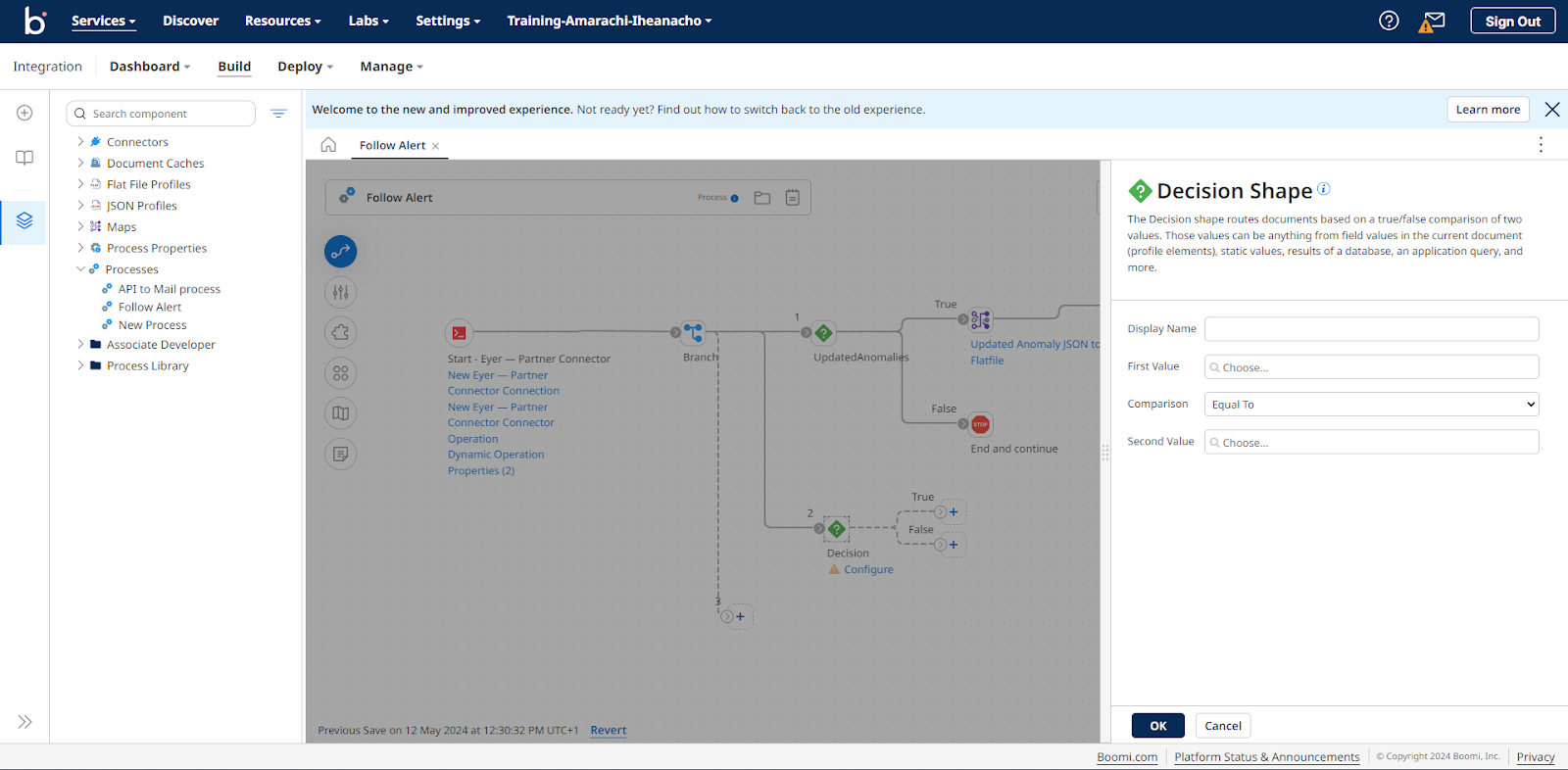Screen dimensions: 1568x770
Task: Expand the Process Properties node
Action: coord(80,248)
